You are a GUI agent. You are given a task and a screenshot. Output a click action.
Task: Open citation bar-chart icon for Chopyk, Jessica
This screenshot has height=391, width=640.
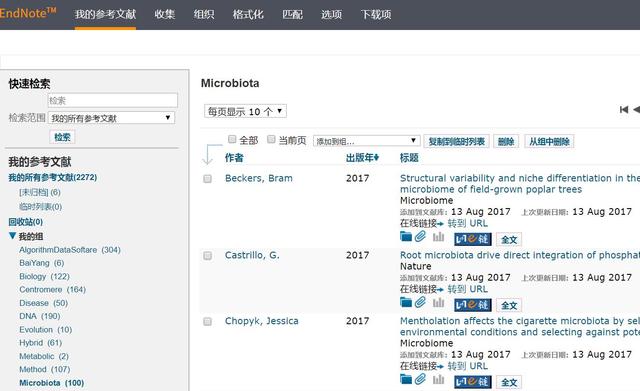pos(438,380)
